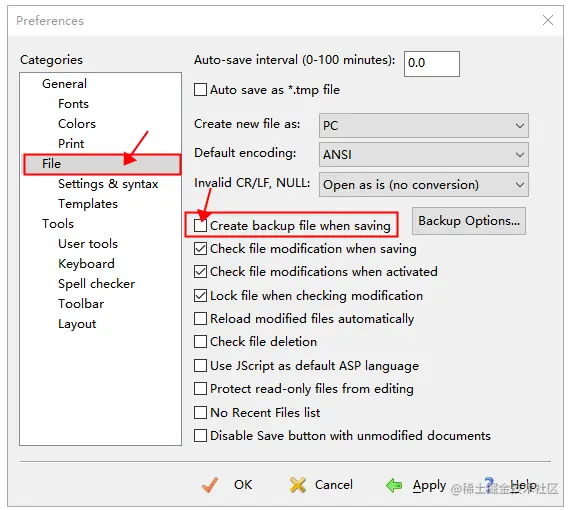Click the orange checkmark OK icon
Screen dimensions: 573x510
pos(210,485)
